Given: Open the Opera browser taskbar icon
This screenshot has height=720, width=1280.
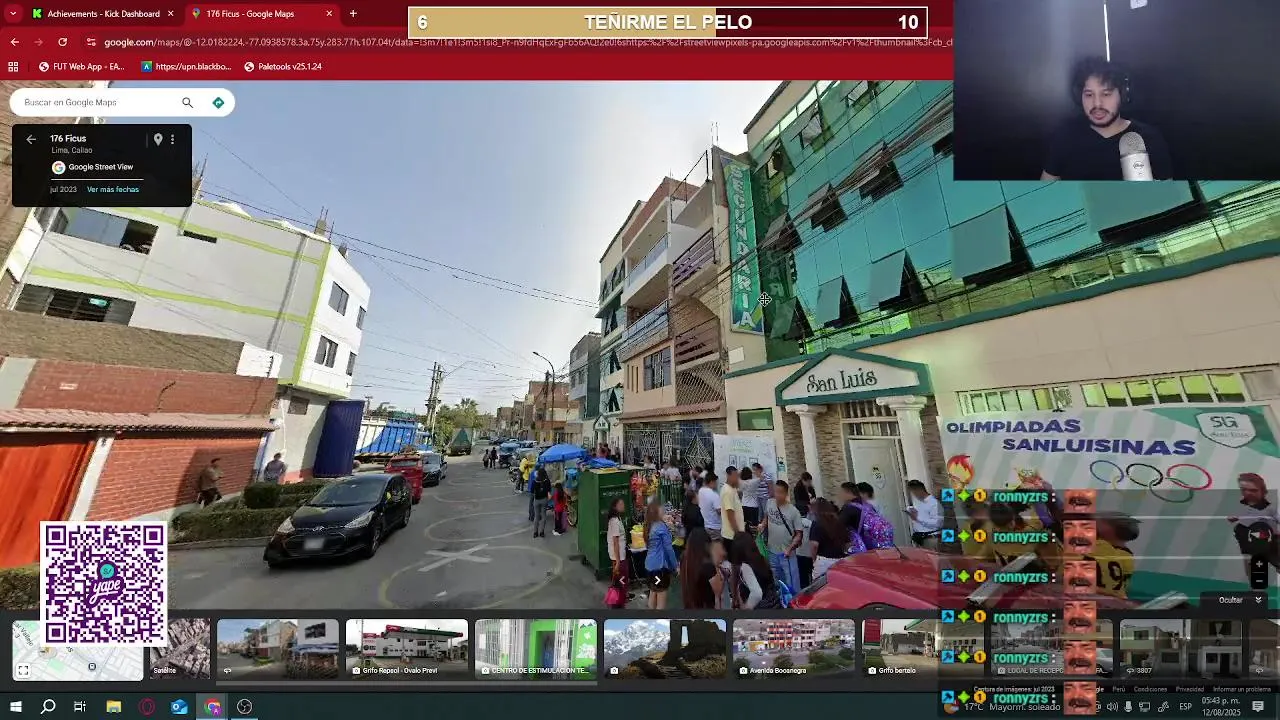Looking at the screenshot, I should point(147,707).
